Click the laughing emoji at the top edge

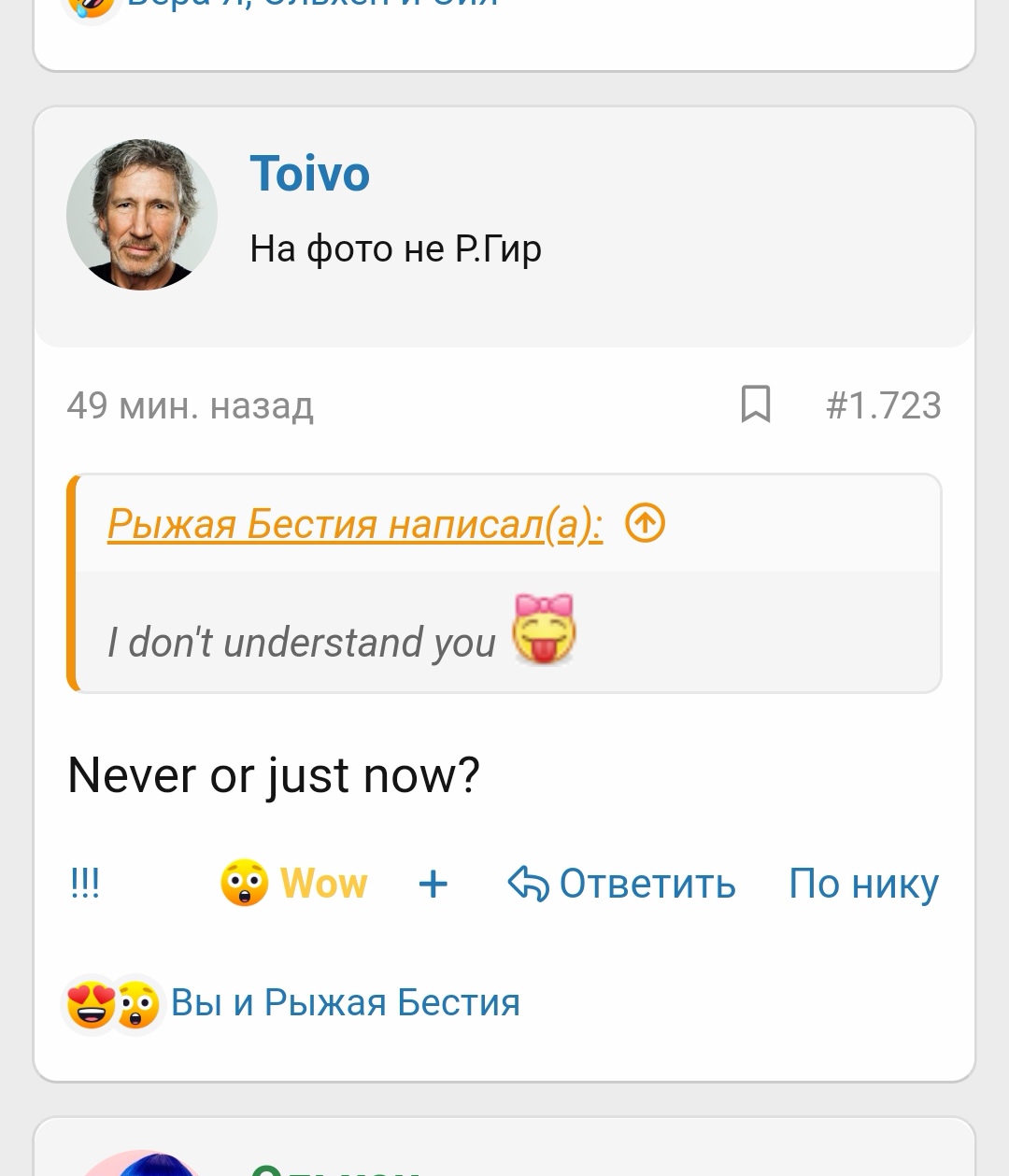coord(90,6)
